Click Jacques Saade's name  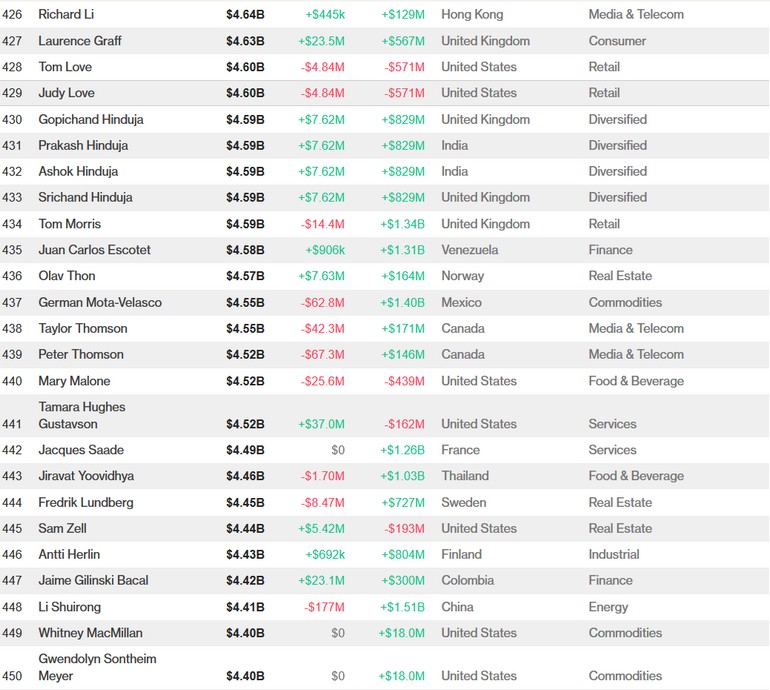coord(82,450)
